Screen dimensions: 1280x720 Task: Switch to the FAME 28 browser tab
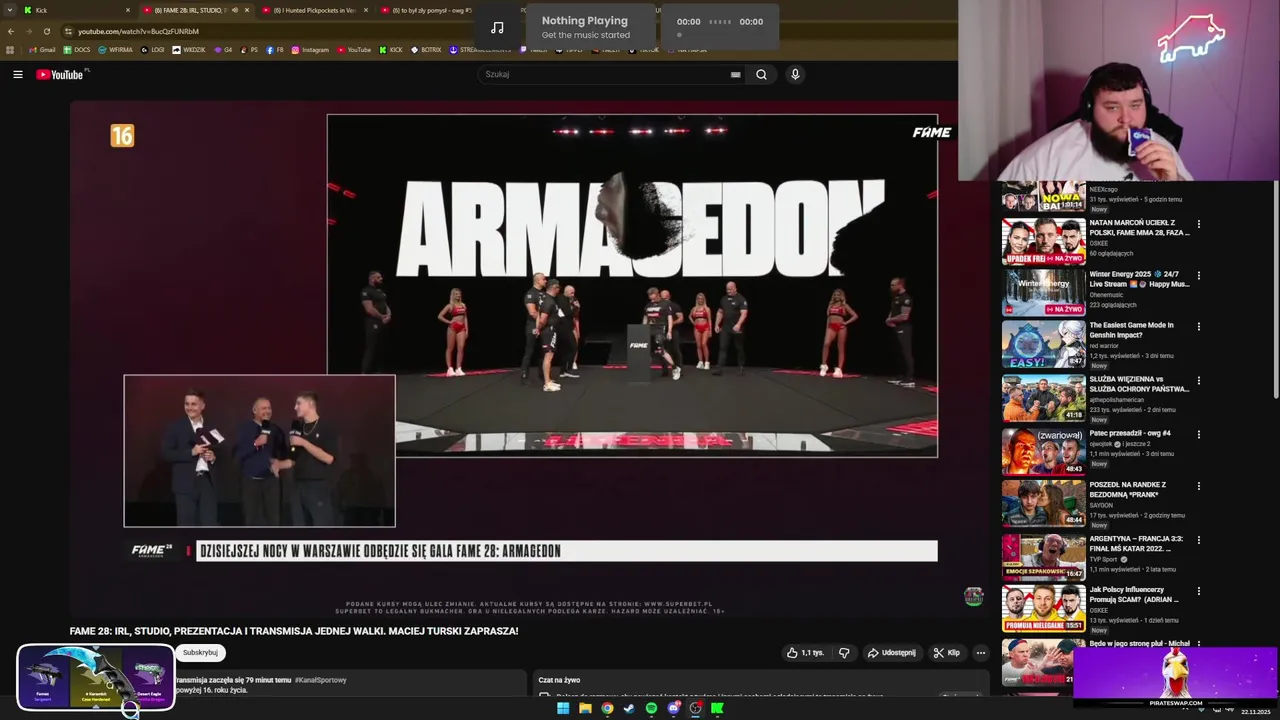[196, 10]
